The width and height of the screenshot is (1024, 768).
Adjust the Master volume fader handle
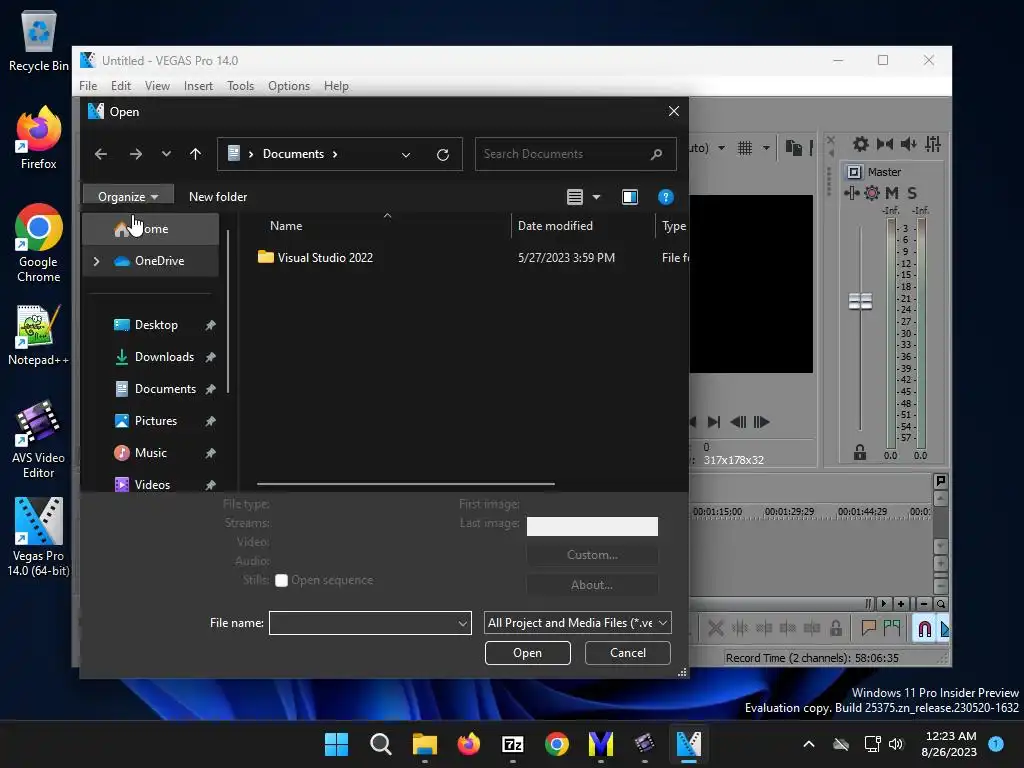pyautogui.click(x=860, y=301)
